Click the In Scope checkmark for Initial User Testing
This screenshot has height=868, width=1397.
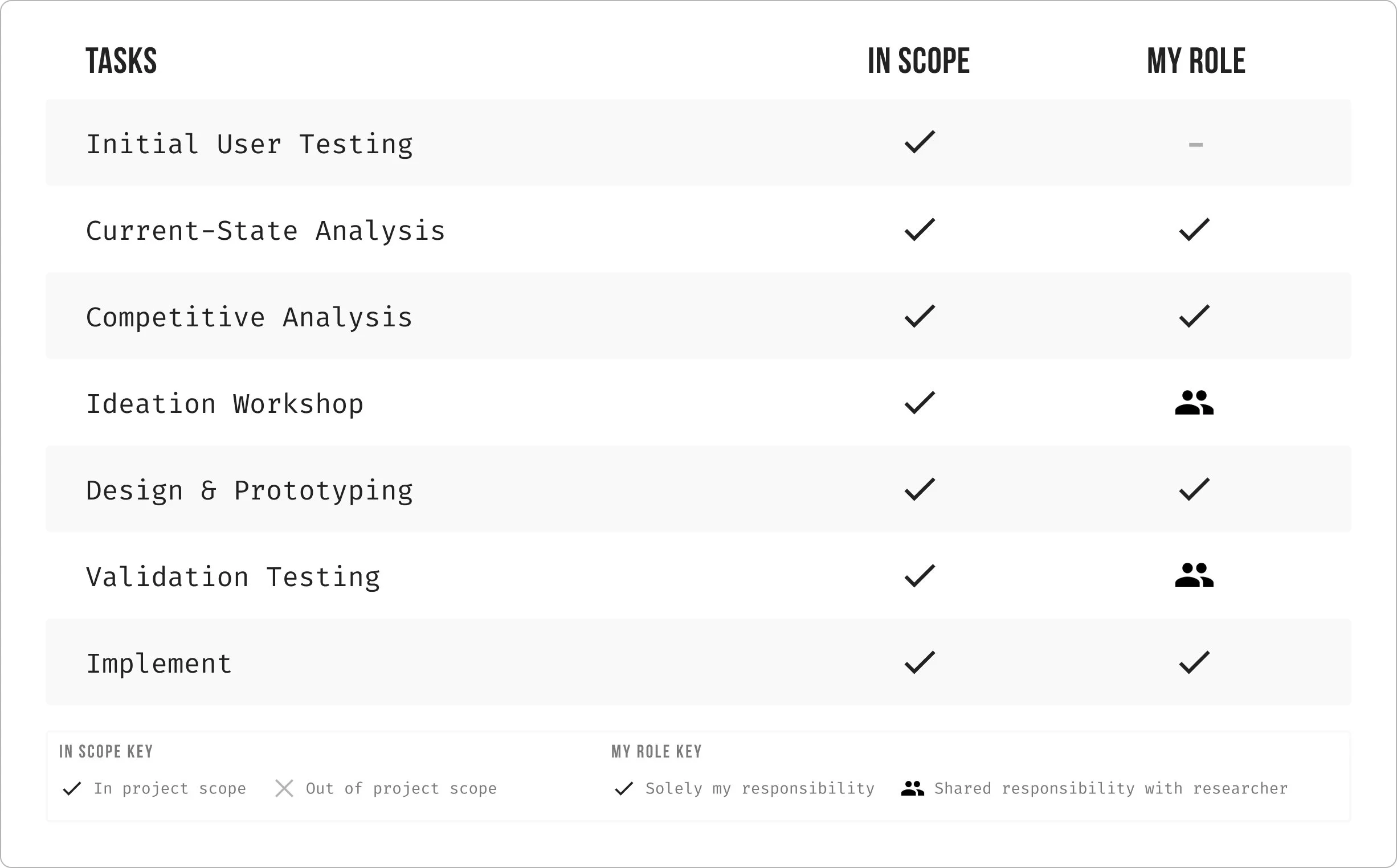(920, 142)
